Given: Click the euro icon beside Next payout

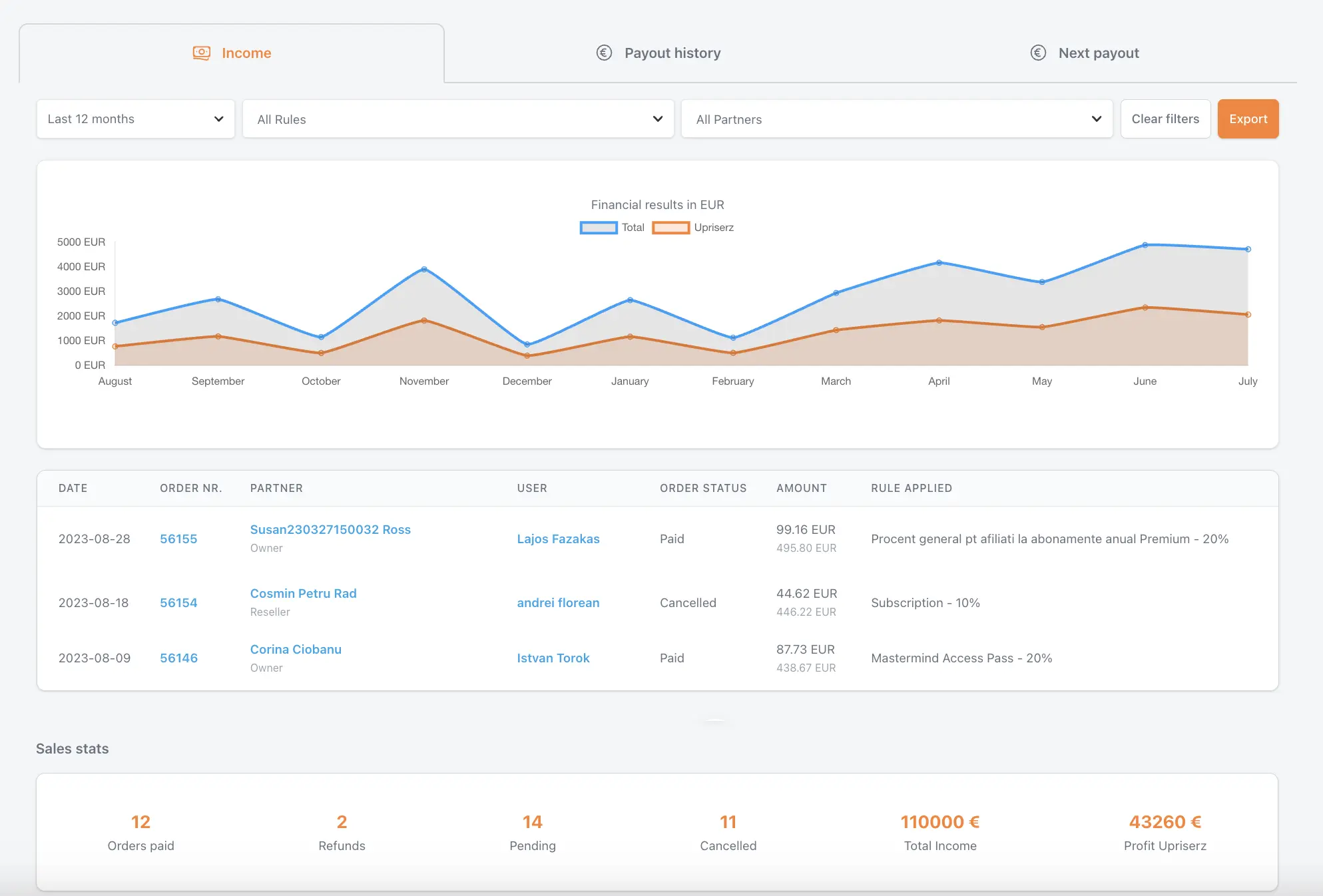Looking at the screenshot, I should pos(1038,53).
